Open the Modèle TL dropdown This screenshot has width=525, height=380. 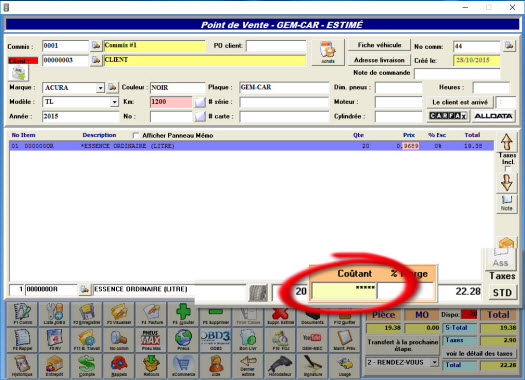114,102
